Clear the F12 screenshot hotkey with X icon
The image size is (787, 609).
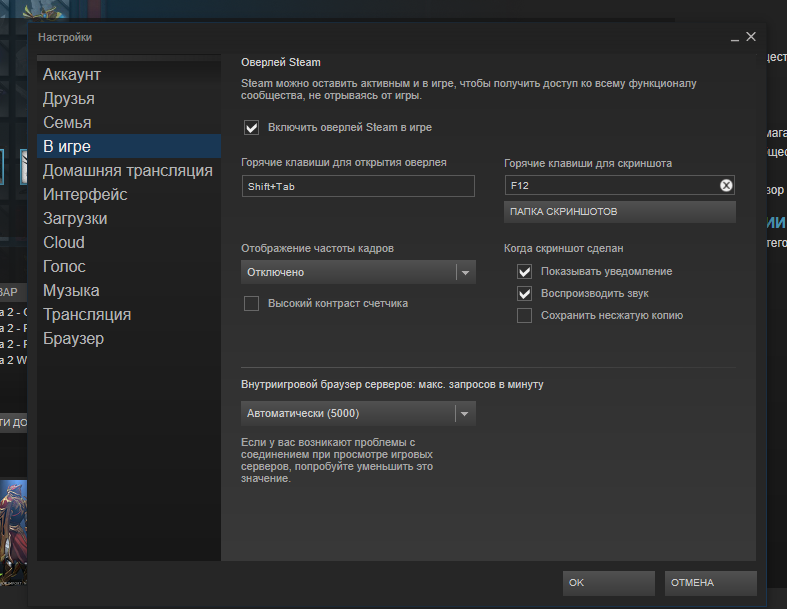(x=726, y=186)
